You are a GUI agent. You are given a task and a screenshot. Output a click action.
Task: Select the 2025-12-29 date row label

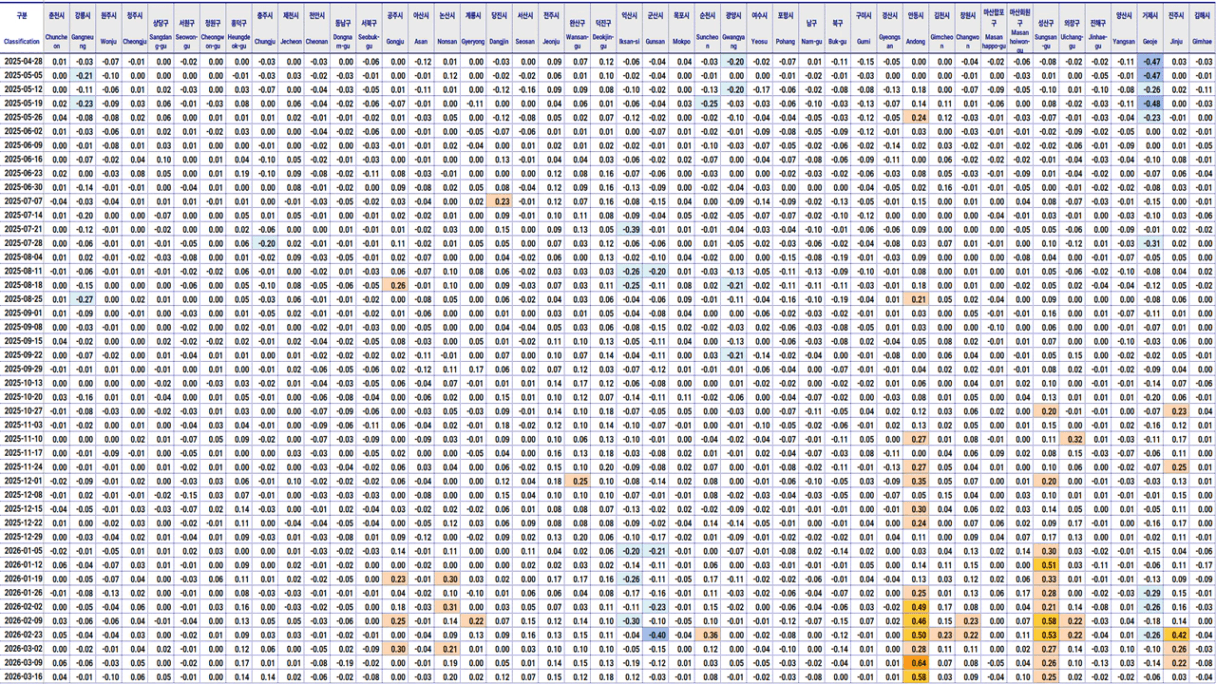pos(22,537)
